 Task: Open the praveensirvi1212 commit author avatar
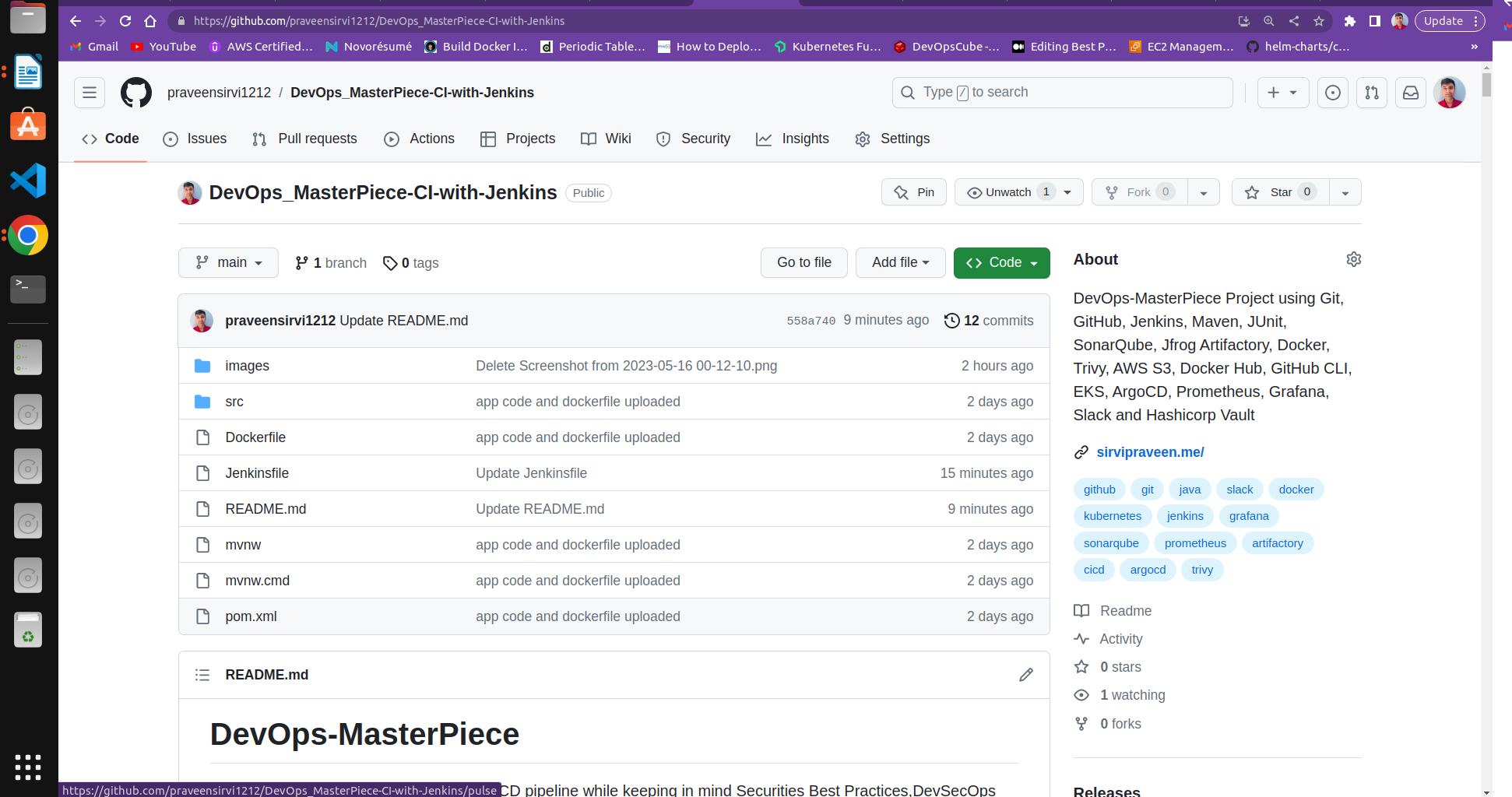(202, 321)
